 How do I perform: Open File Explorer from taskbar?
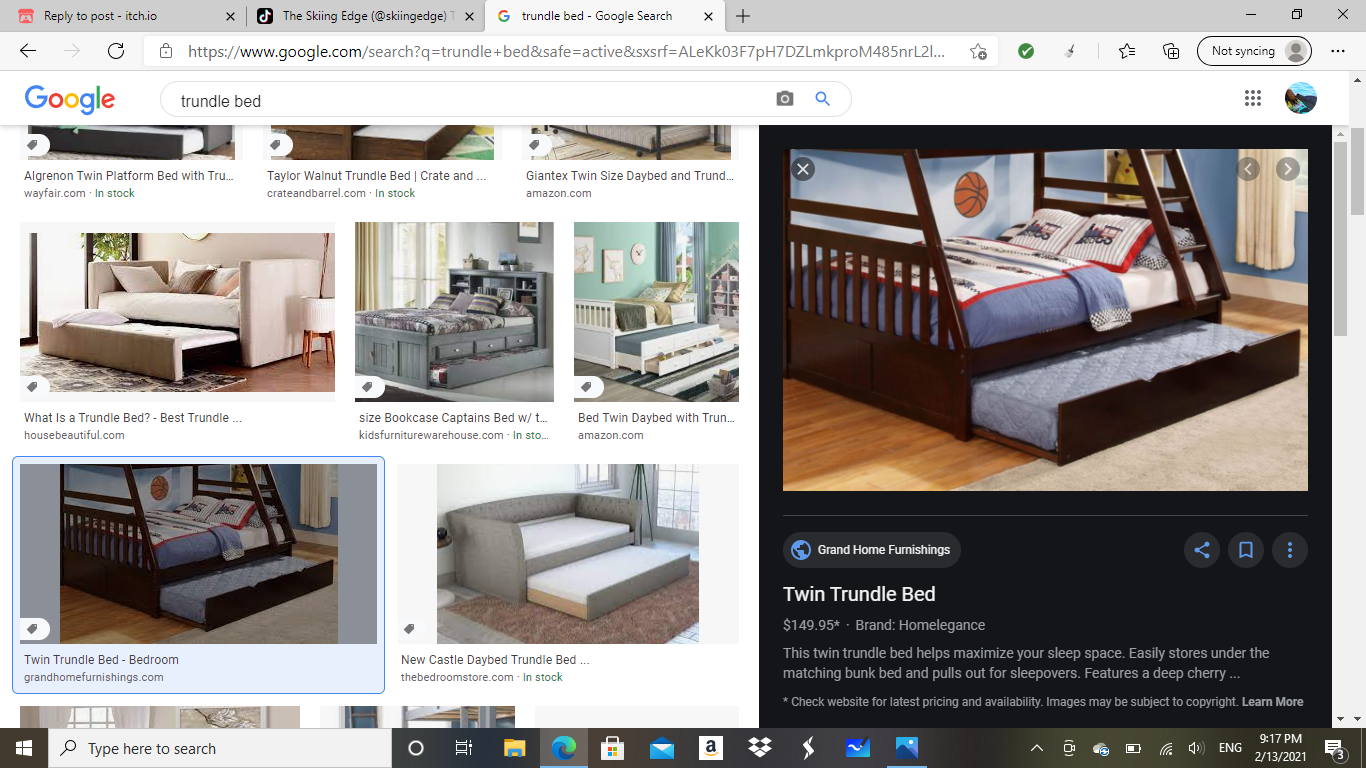point(514,748)
